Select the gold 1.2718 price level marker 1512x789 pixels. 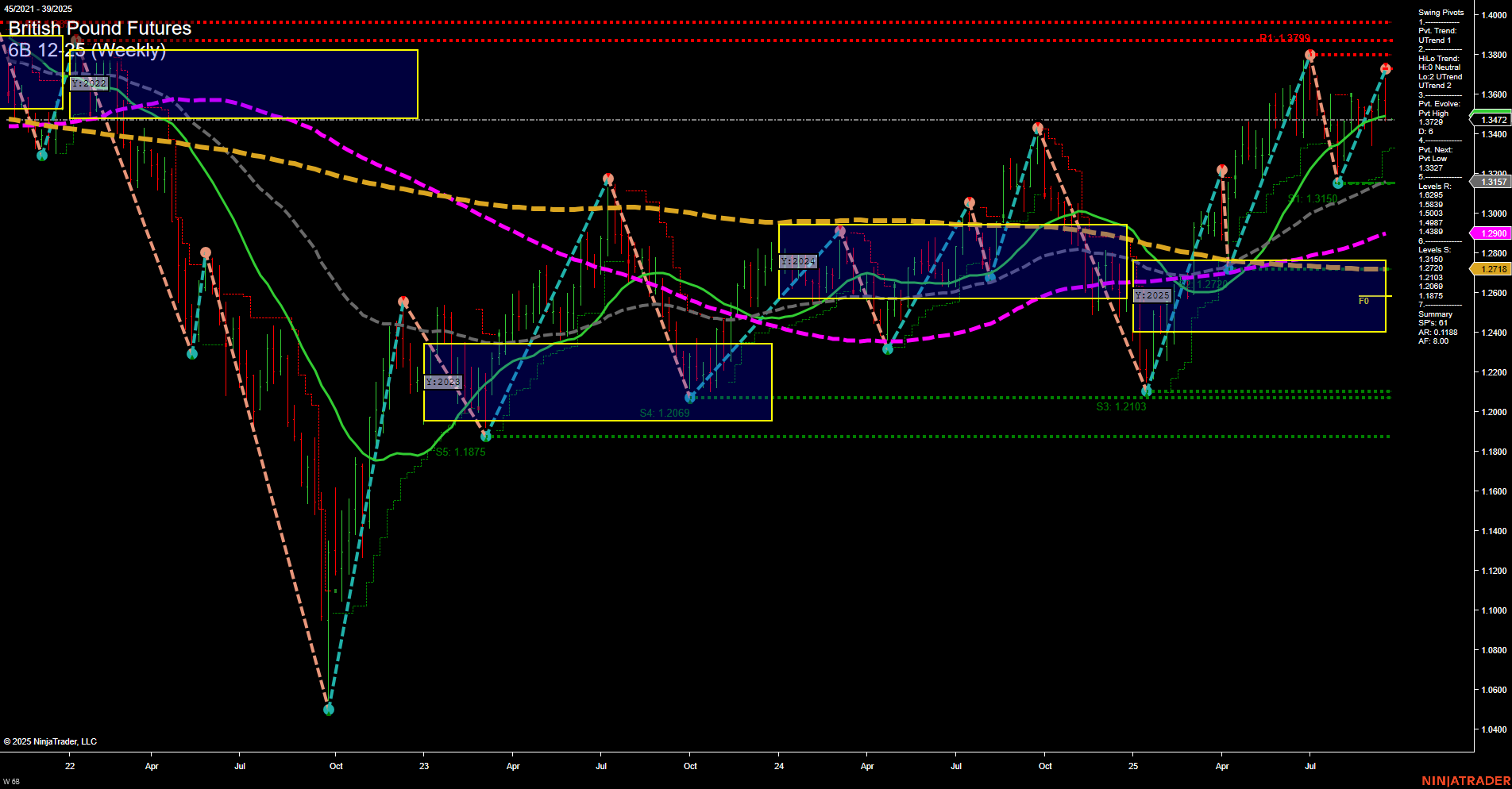(x=1492, y=269)
